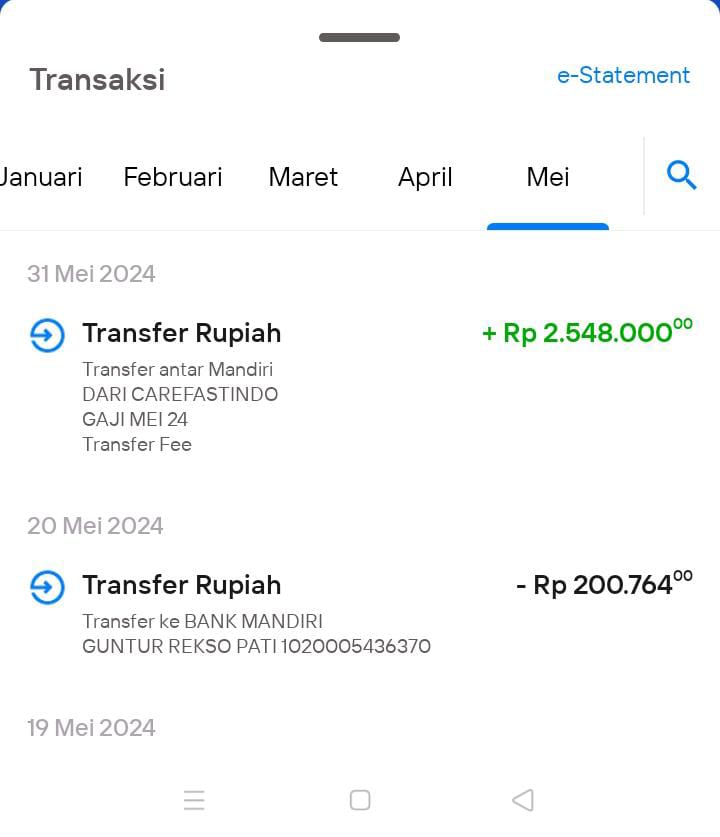Screen dimensions: 720x837
Task: Tap the Android home square icon
Action: tap(360, 800)
